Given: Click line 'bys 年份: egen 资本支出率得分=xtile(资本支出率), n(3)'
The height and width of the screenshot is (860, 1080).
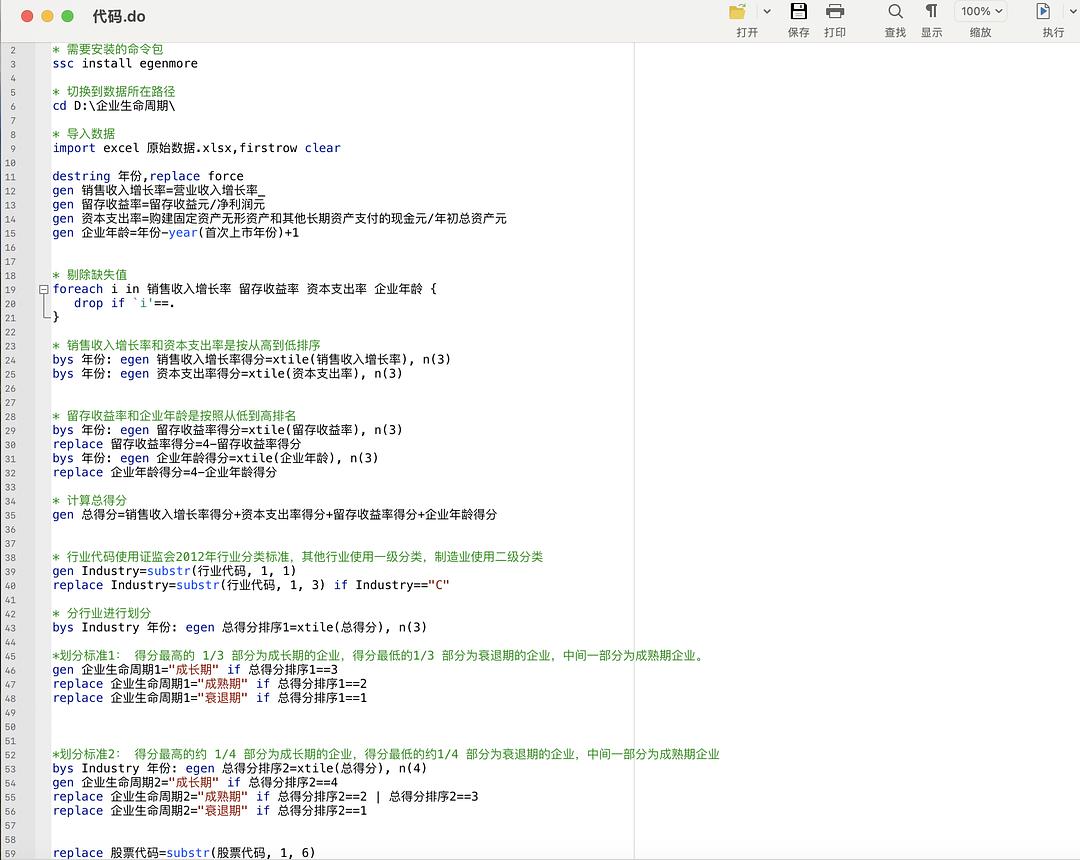Looking at the screenshot, I should pyautogui.click(x=227, y=374).
